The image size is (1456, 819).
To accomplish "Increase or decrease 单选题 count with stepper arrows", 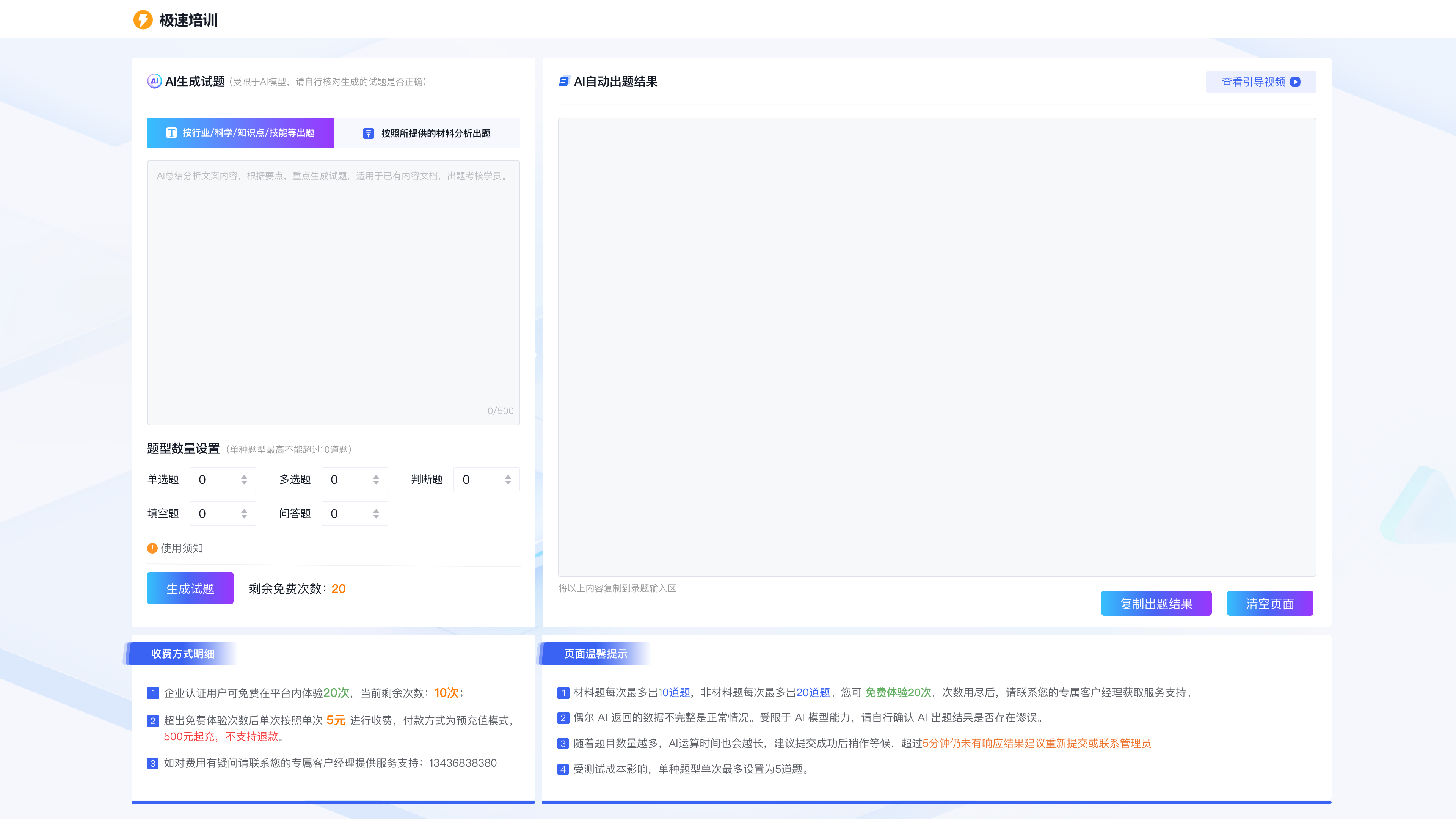I will (244, 479).
